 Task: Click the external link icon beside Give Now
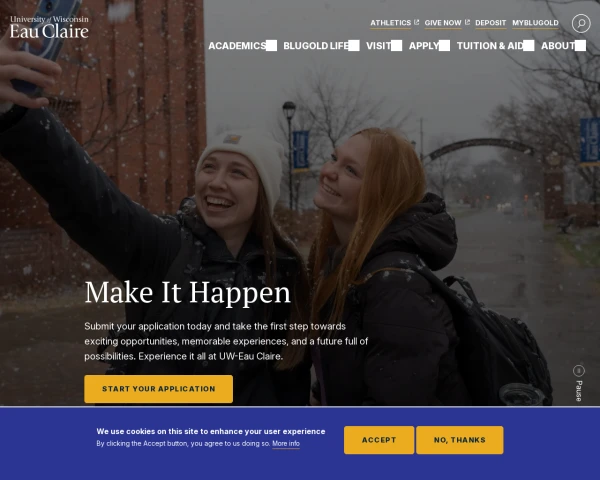pyautogui.click(x=467, y=22)
